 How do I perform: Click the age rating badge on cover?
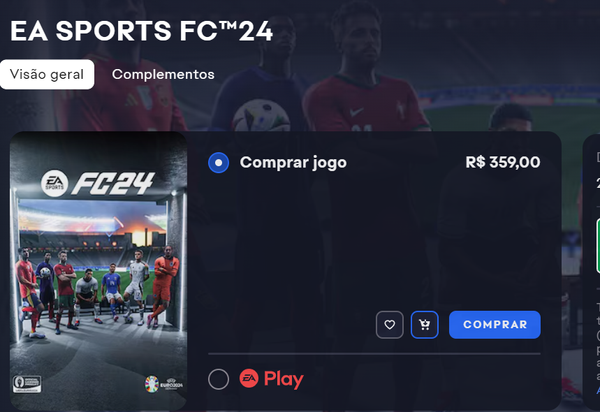tap(27, 384)
